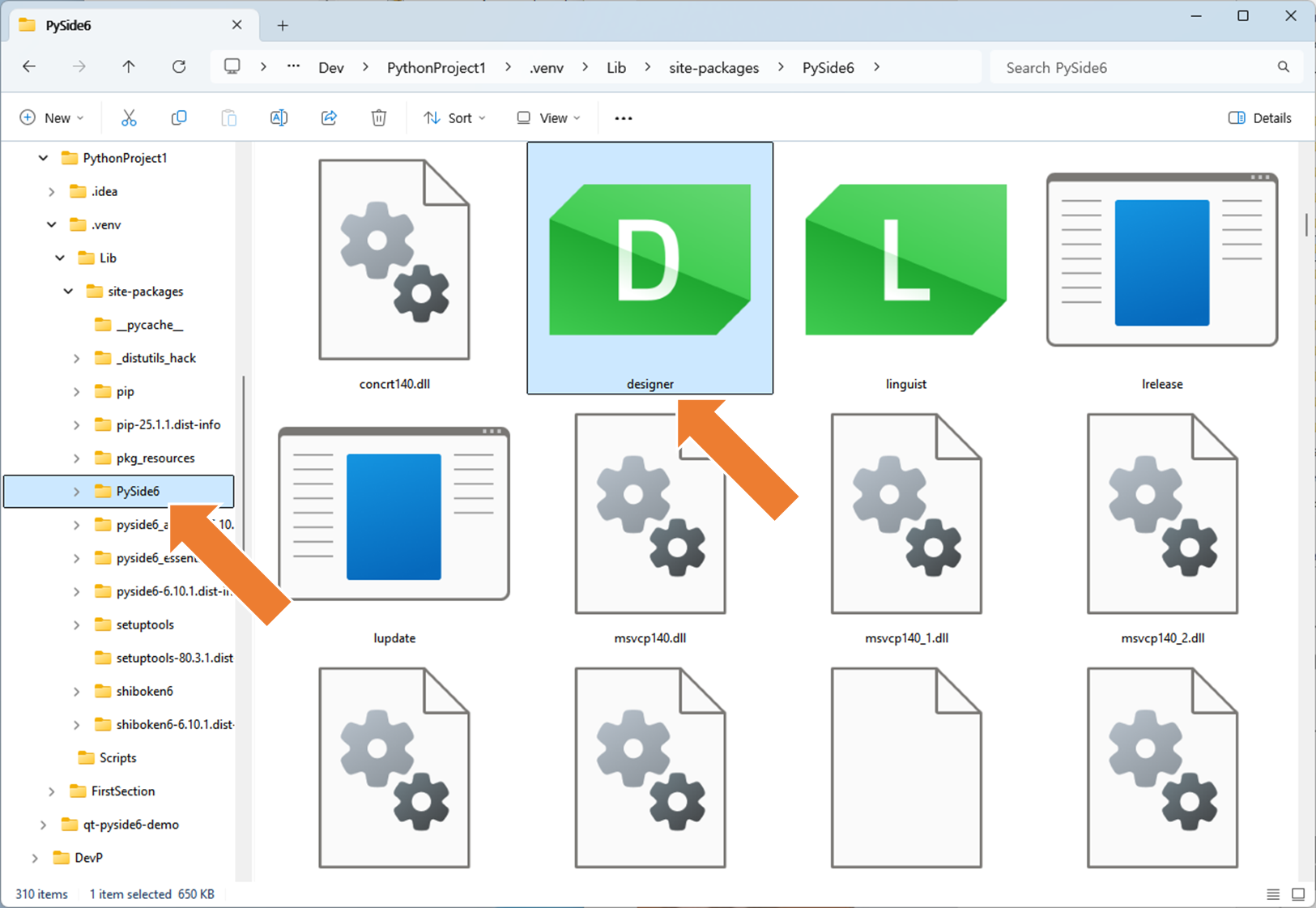
Task: Close the PySide6 tab
Action: point(236,25)
